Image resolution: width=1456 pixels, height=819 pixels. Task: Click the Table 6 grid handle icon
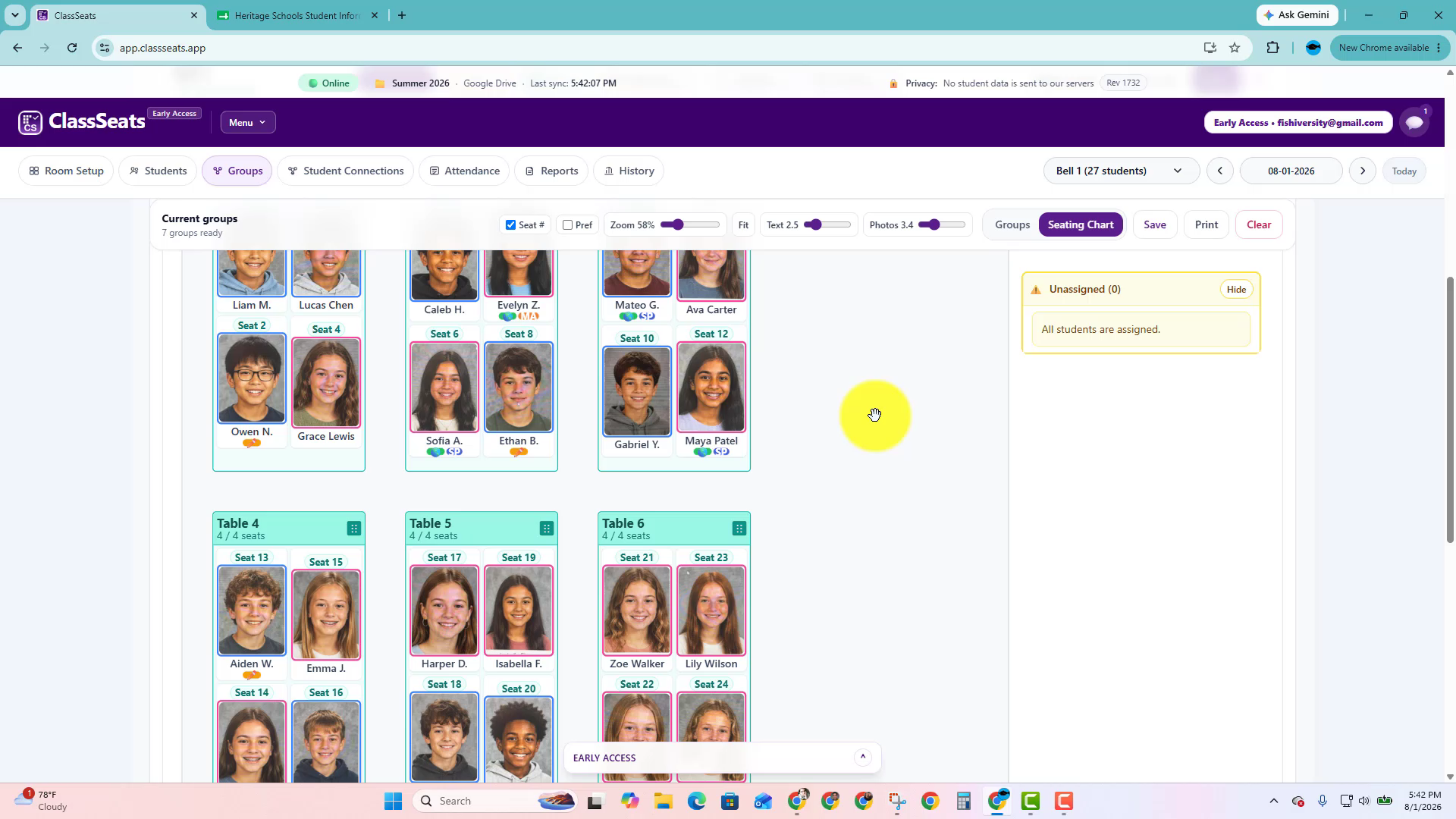point(739,529)
